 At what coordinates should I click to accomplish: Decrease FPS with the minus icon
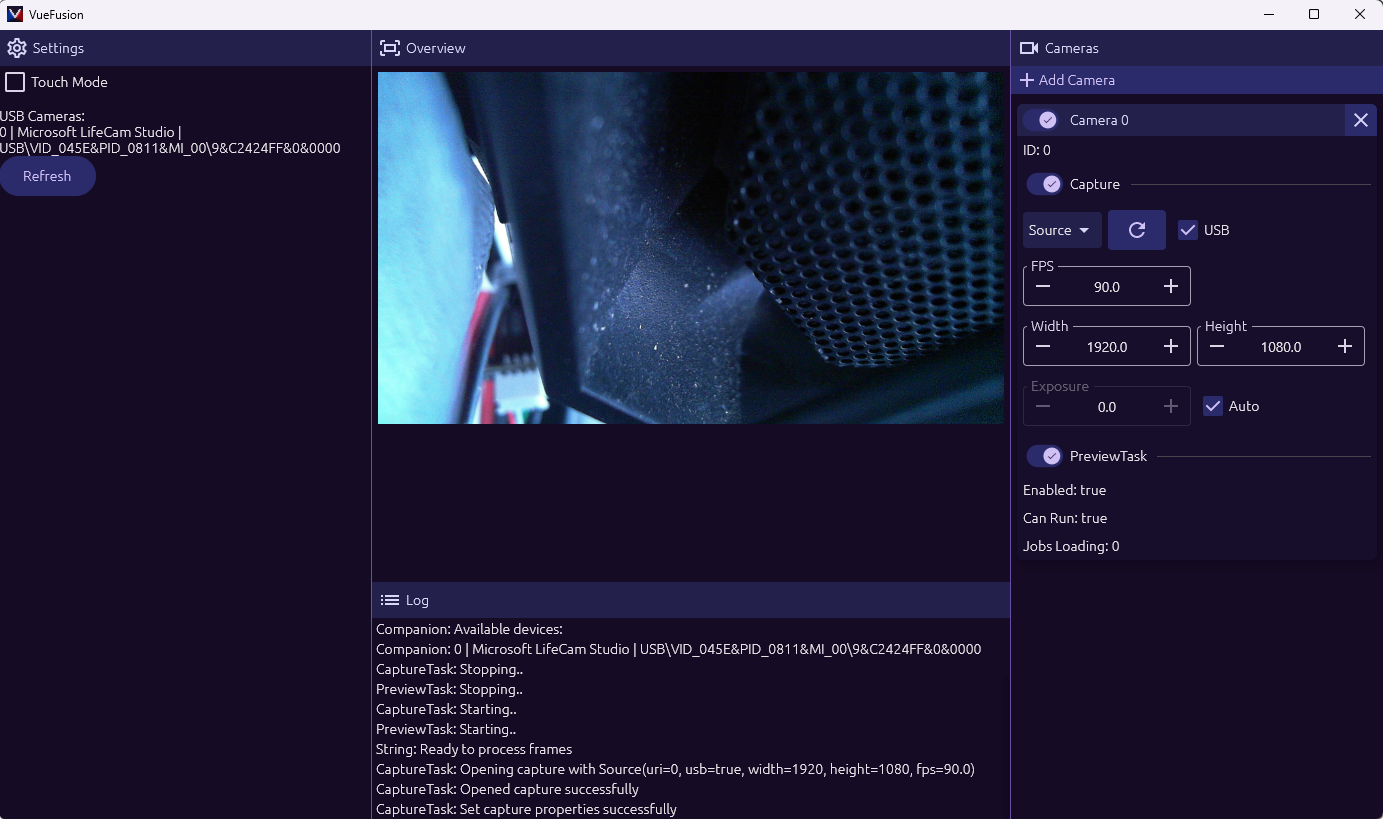[x=1043, y=287]
